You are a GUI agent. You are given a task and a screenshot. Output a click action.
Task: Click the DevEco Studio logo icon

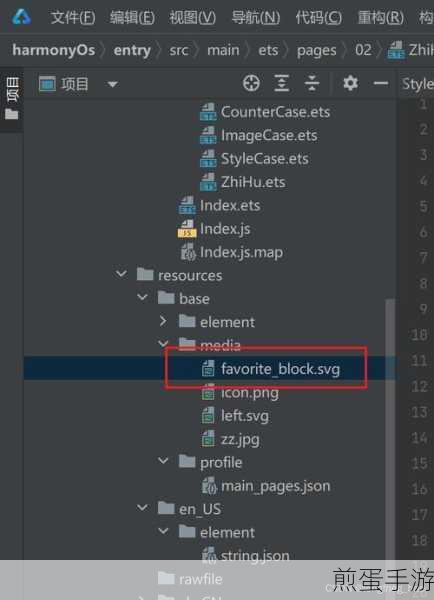pos(21,17)
